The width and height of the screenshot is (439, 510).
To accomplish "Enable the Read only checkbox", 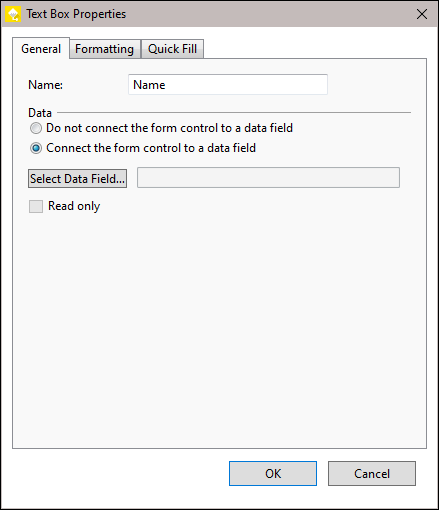I will point(36,206).
